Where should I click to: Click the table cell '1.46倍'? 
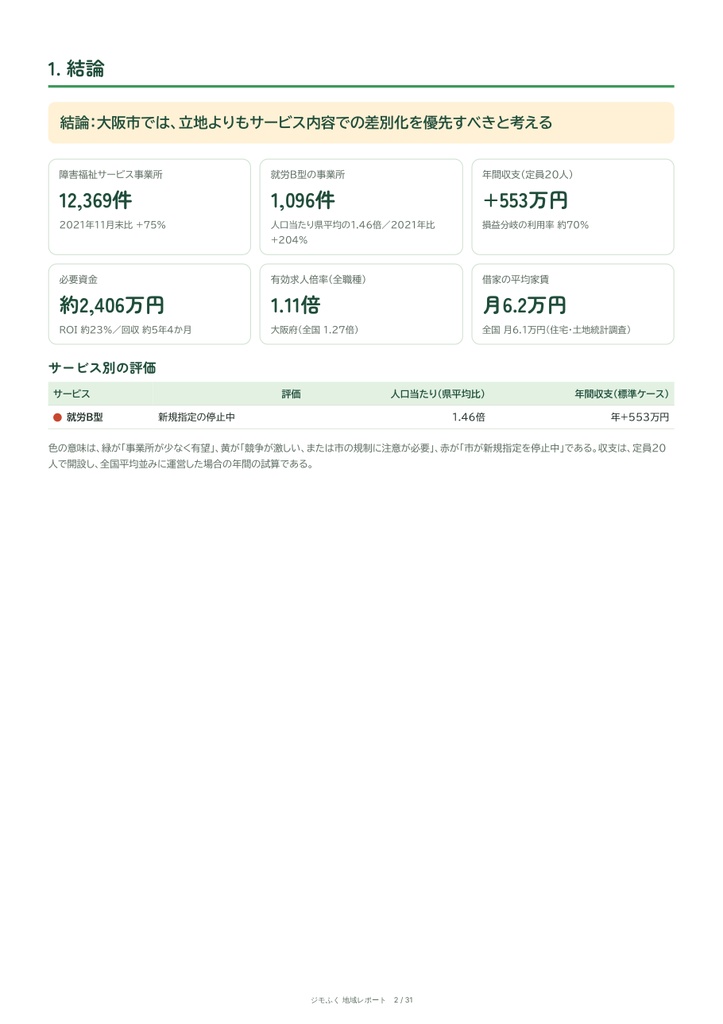[468, 417]
